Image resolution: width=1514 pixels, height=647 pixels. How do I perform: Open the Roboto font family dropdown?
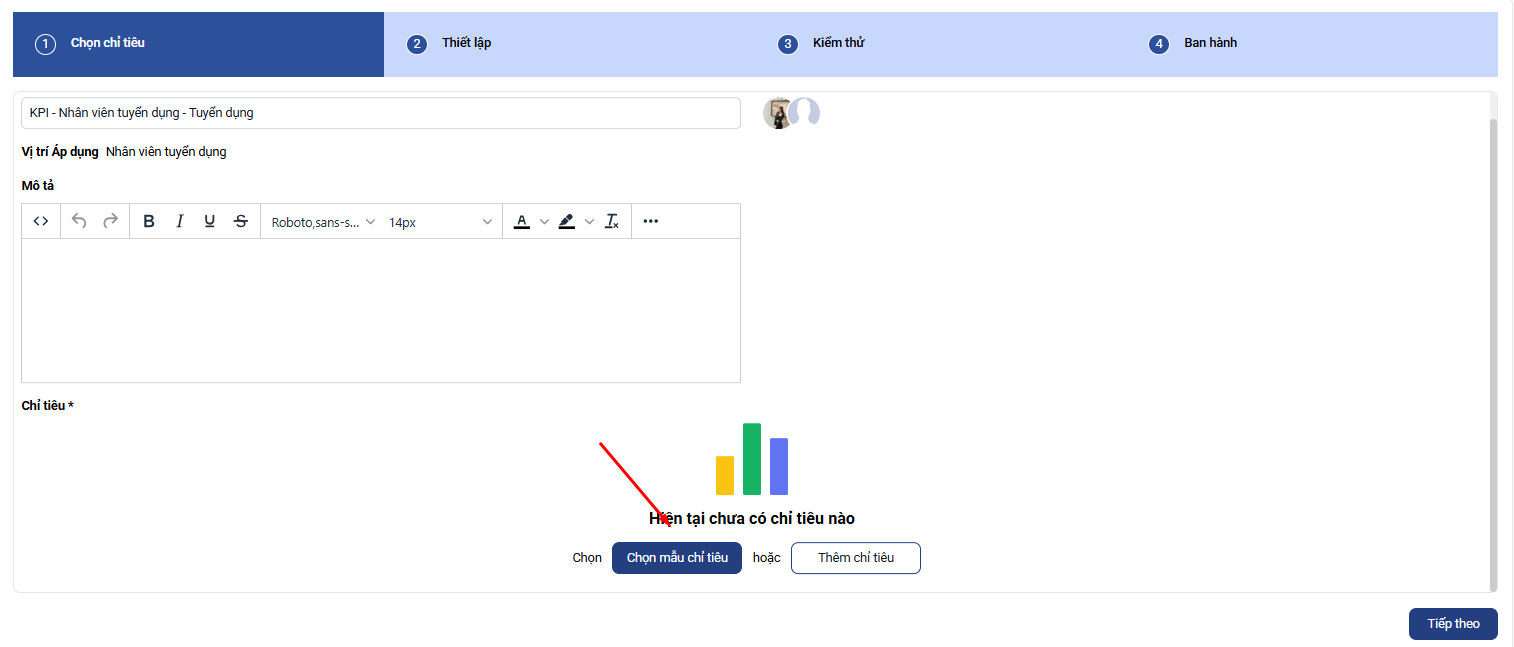click(323, 222)
